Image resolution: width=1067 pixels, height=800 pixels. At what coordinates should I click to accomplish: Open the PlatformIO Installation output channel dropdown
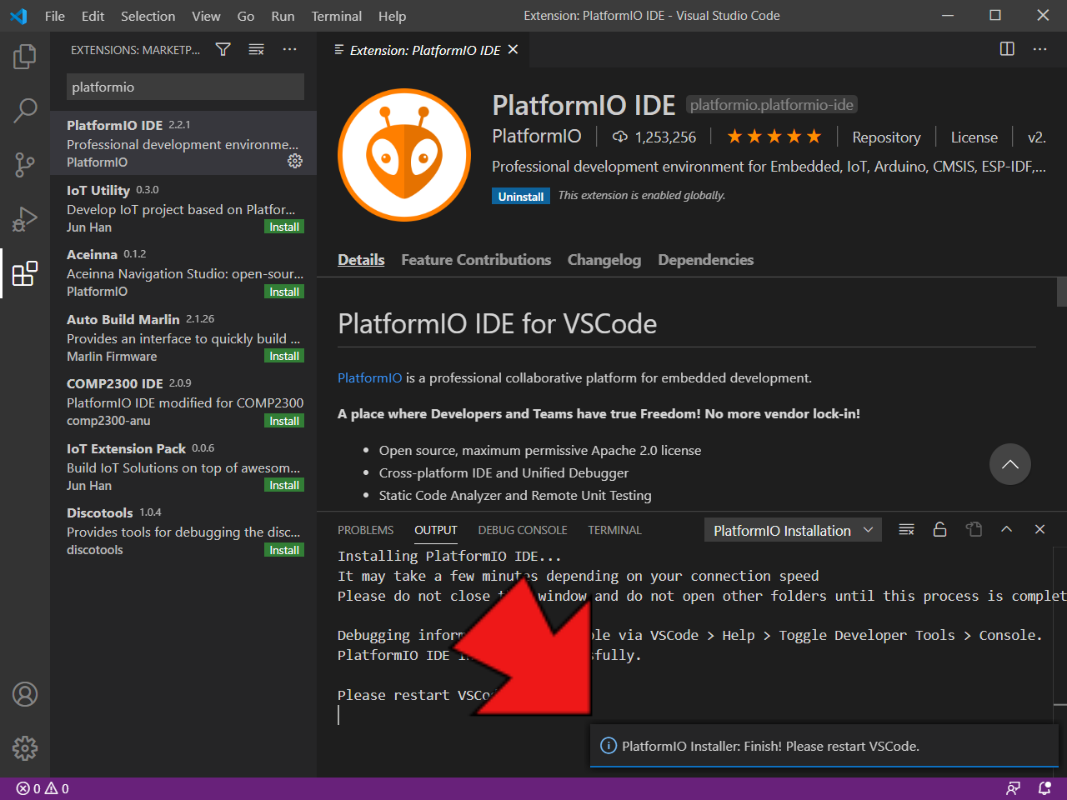pos(792,531)
